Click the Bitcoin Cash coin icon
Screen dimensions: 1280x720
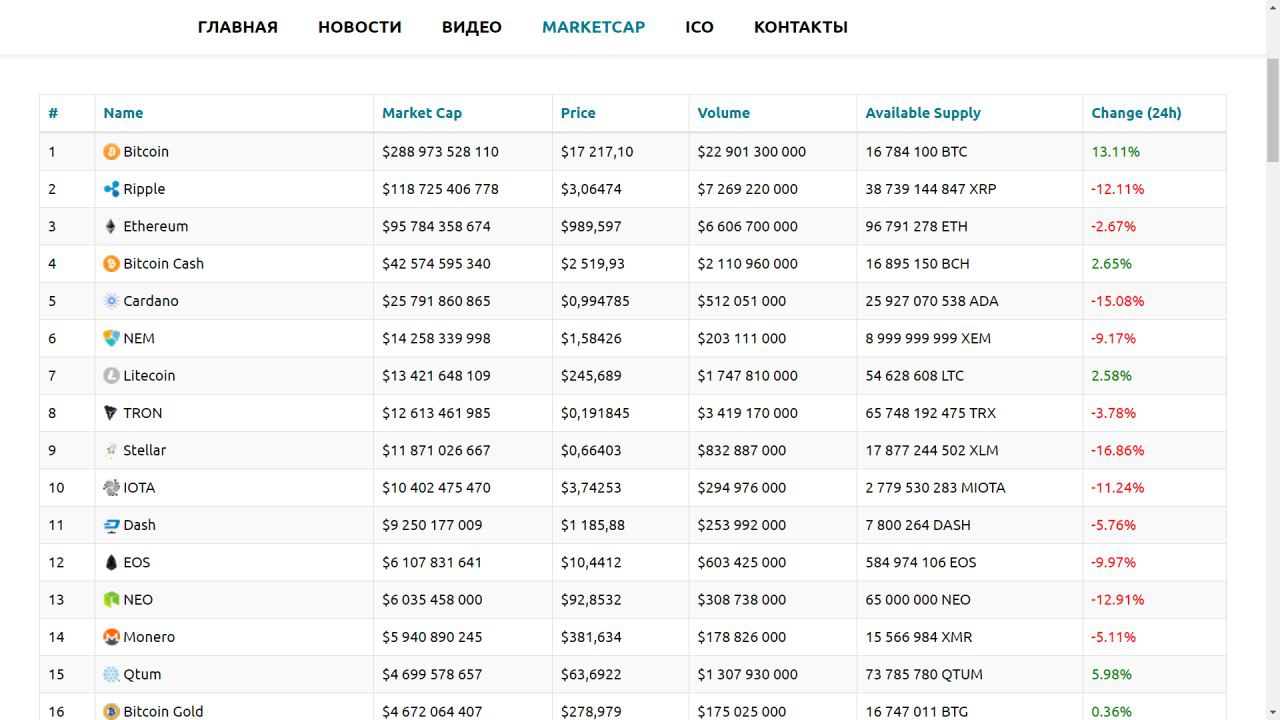tap(111, 264)
